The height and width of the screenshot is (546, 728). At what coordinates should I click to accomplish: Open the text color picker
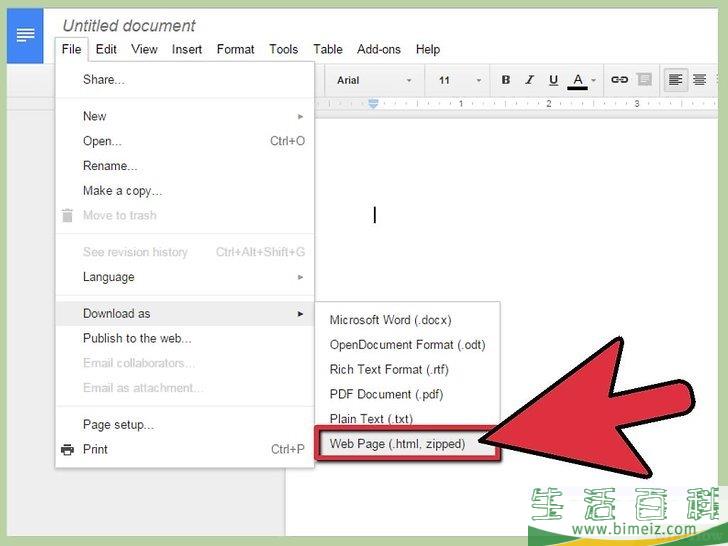click(578, 80)
